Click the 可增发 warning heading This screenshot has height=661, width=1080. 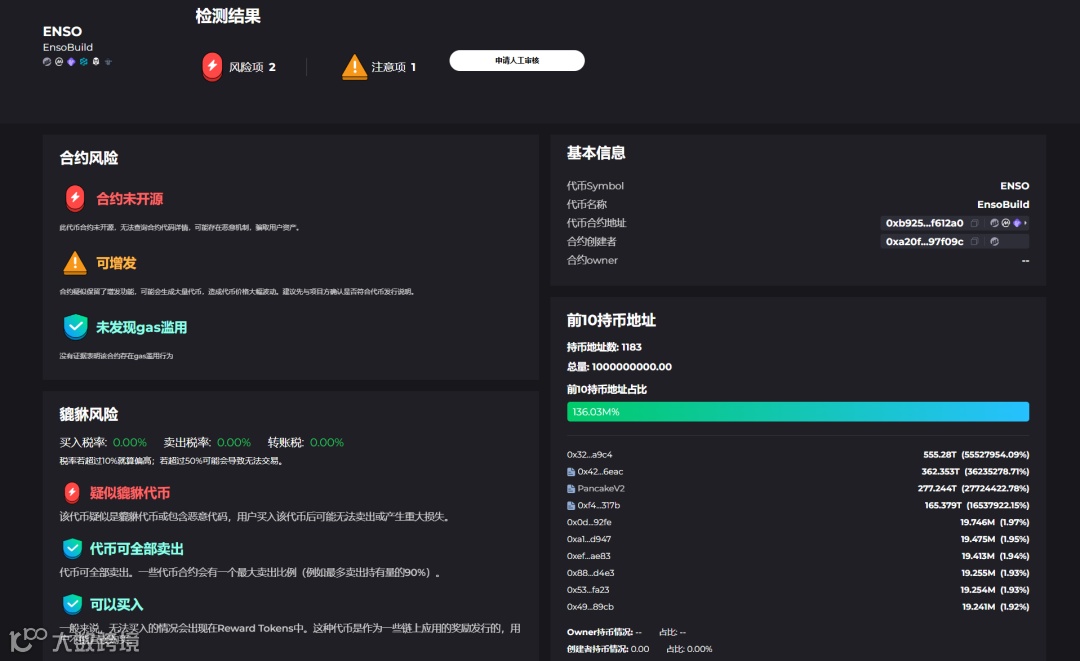[x=116, y=263]
